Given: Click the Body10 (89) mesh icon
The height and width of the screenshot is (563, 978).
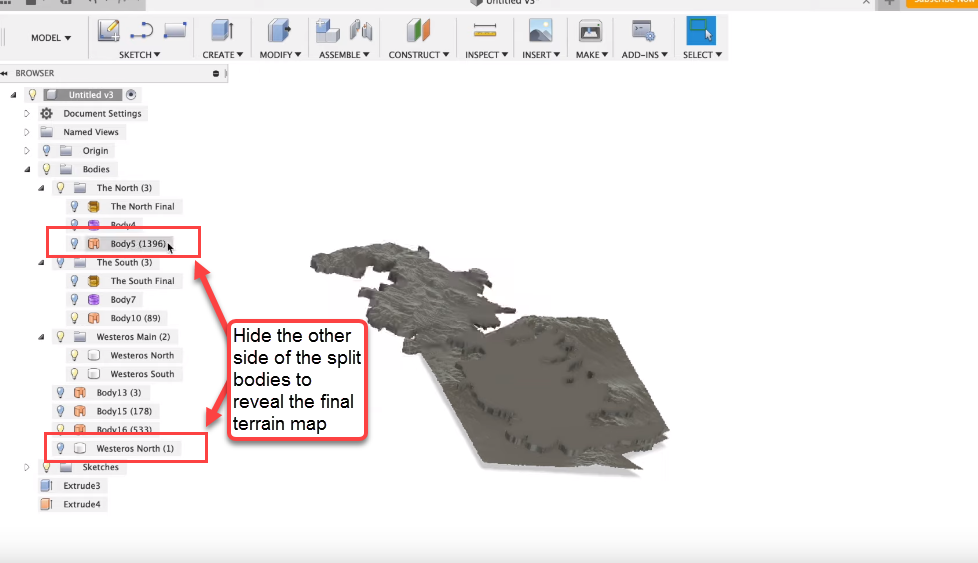Looking at the screenshot, I should pyautogui.click(x=94, y=318).
